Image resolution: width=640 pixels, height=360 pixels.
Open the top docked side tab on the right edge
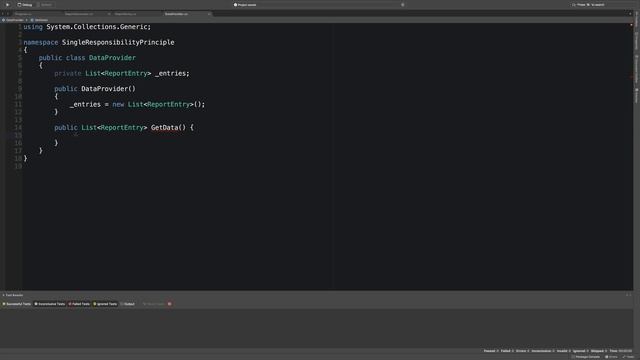[x=636, y=20]
